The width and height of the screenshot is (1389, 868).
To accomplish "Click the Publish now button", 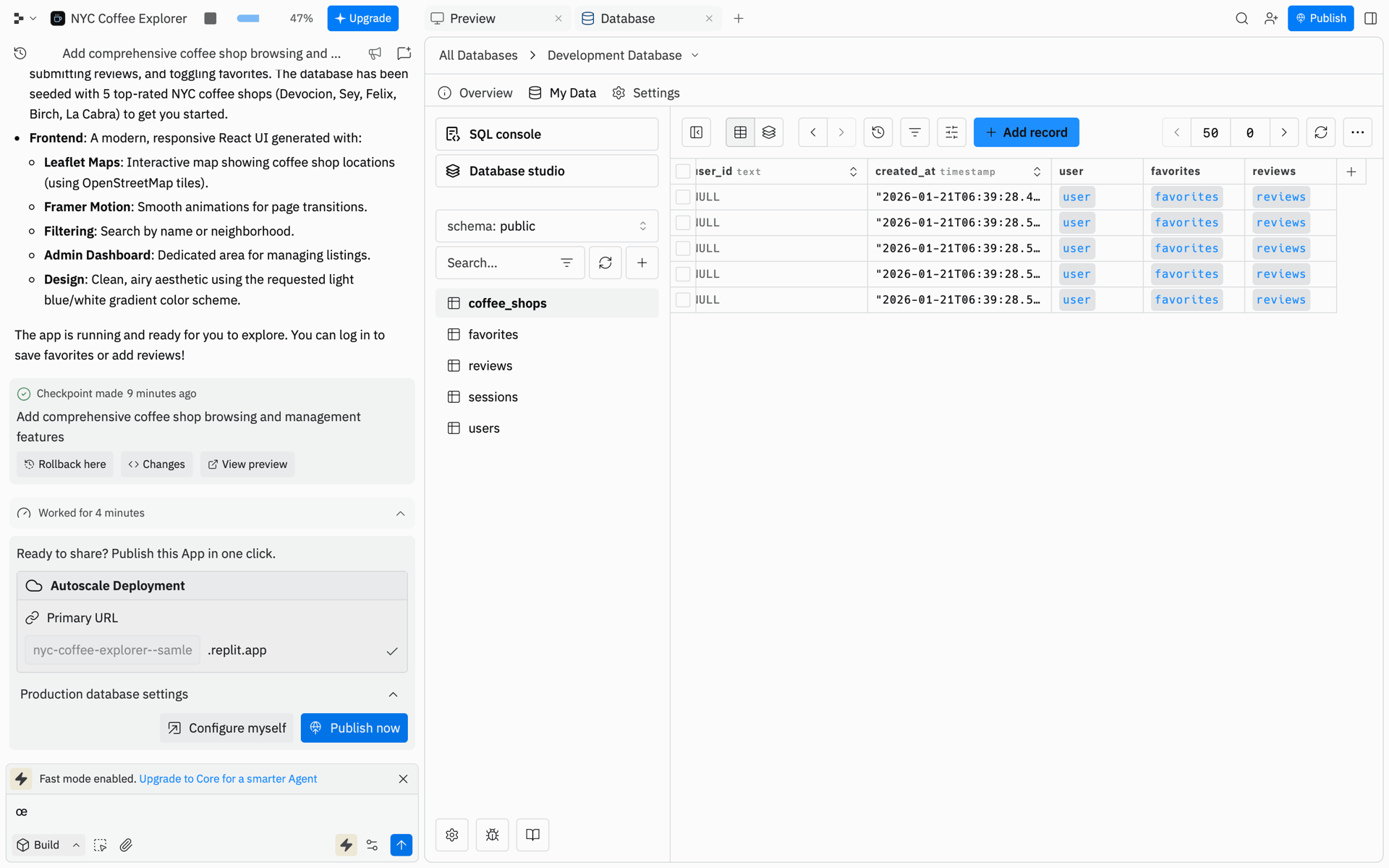I will [354, 728].
